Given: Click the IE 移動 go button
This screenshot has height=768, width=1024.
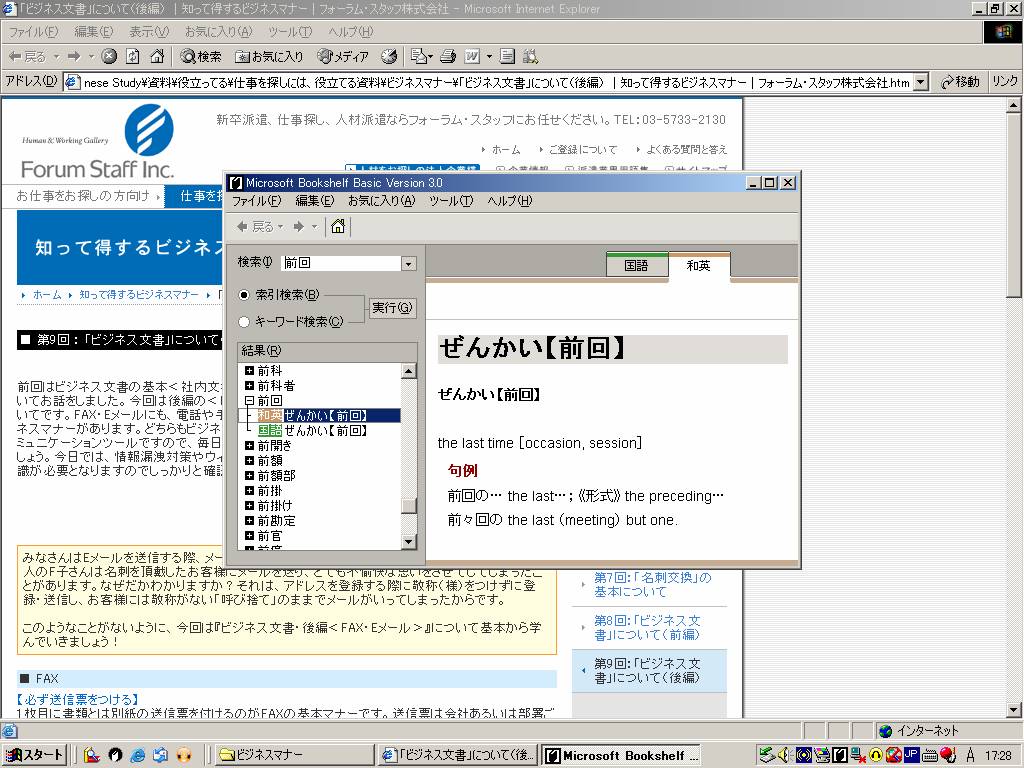Looking at the screenshot, I should coord(960,82).
